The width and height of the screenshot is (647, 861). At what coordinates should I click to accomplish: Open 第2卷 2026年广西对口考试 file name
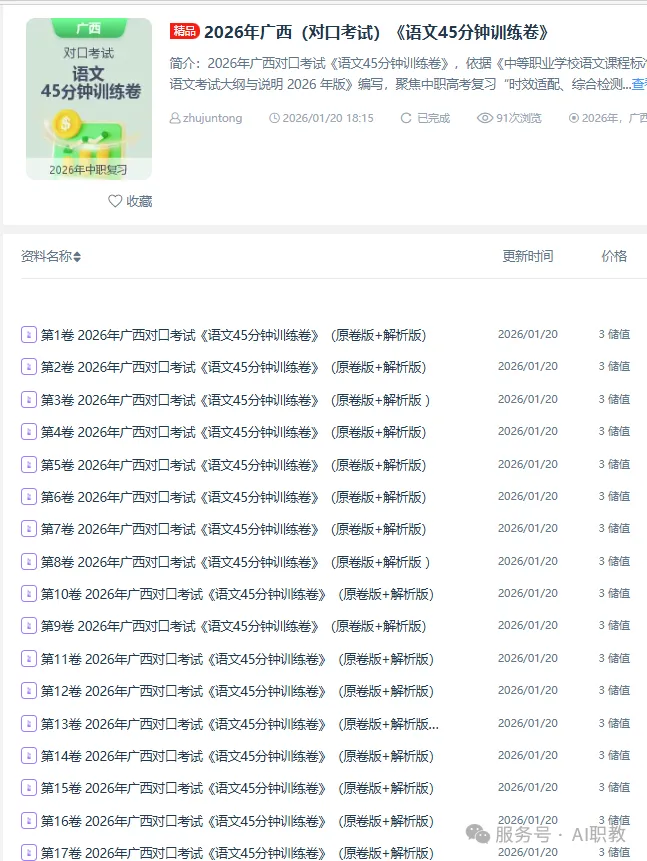[x=233, y=367]
